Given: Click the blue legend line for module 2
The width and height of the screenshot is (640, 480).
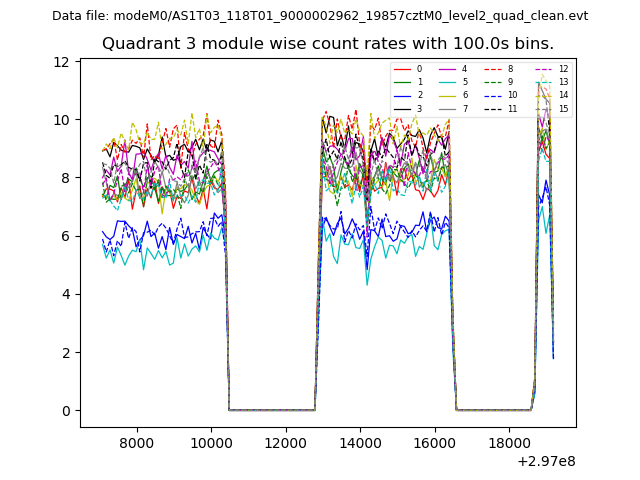Looking at the screenshot, I should [402, 95].
